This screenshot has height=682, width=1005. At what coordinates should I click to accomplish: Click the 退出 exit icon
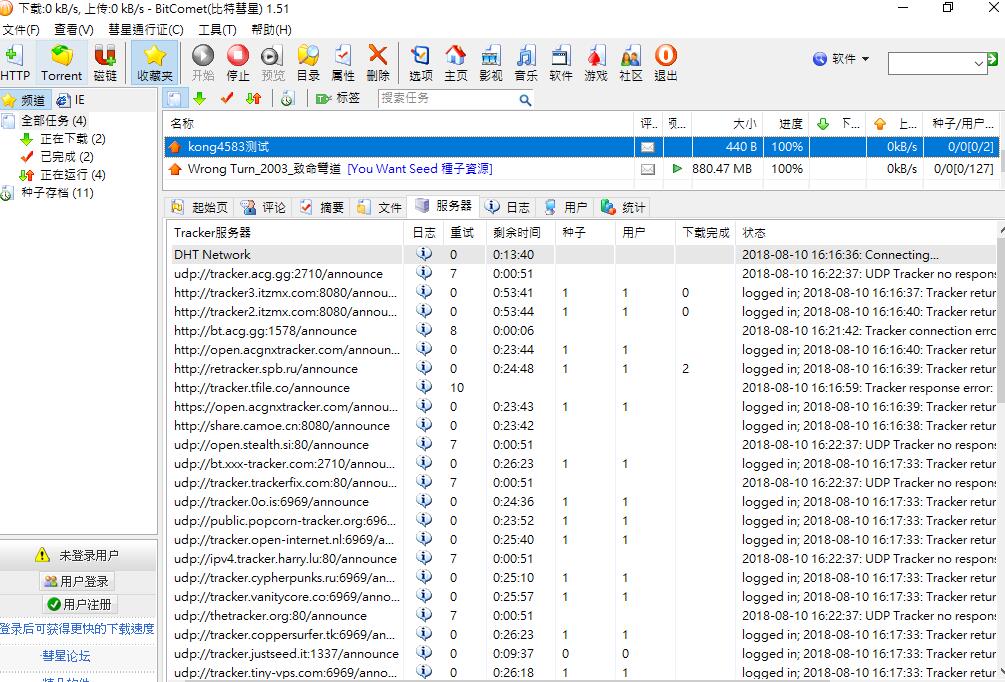point(666,63)
